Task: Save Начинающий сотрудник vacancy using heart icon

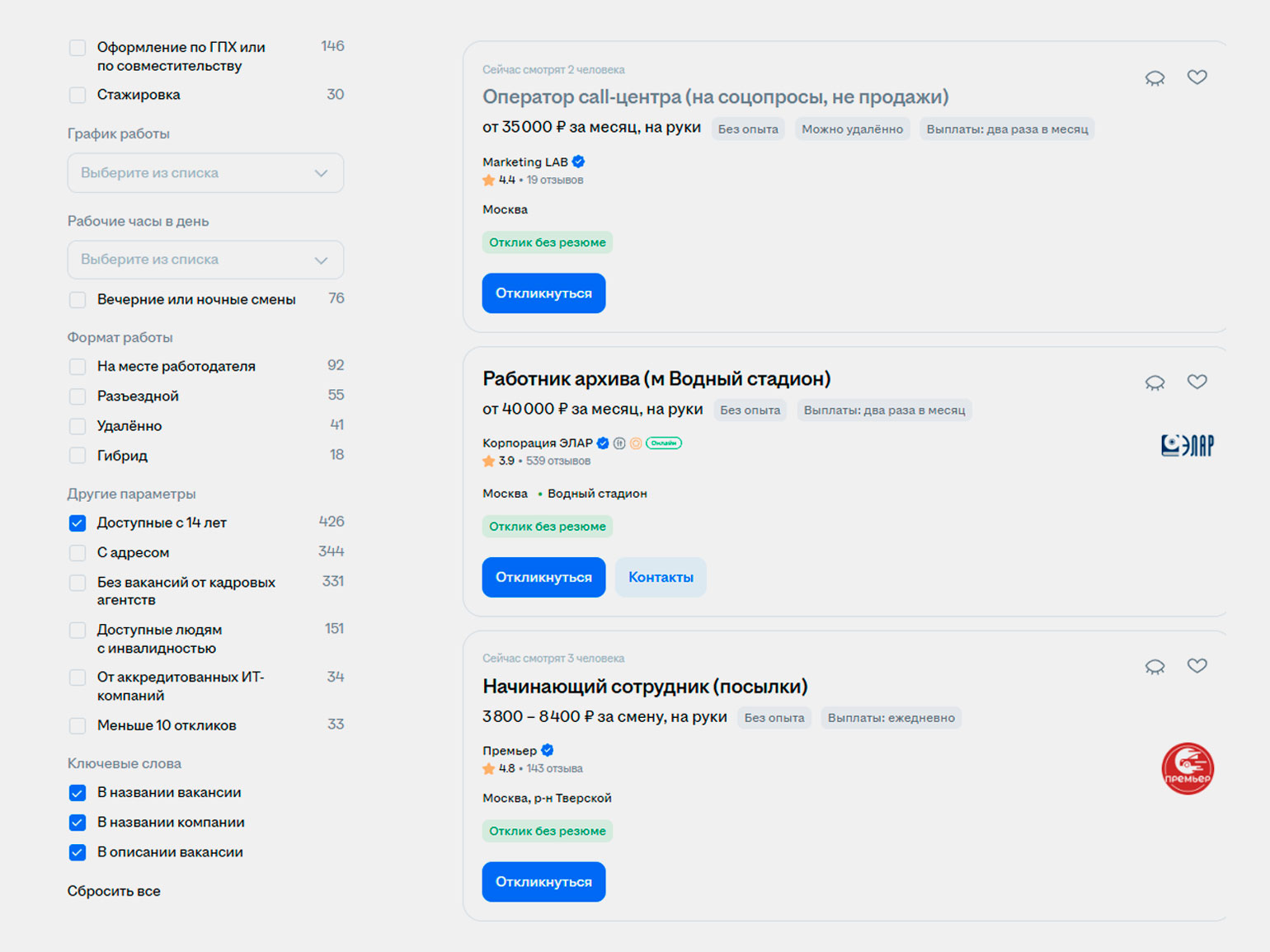Action: pyautogui.click(x=1197, y=666)
